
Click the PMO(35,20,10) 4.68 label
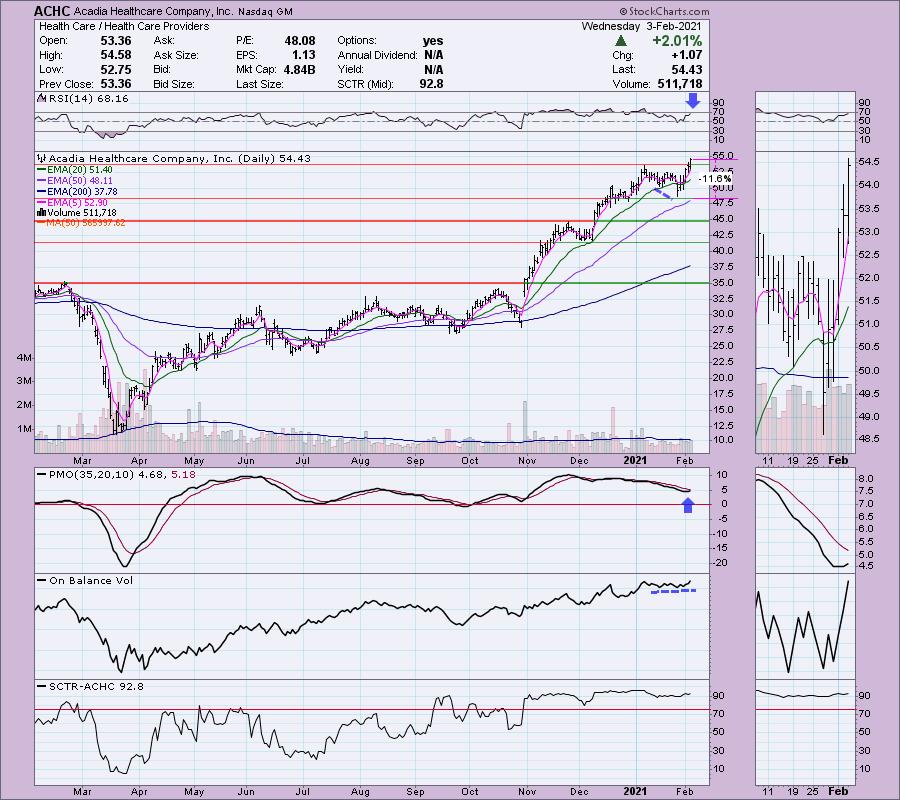108,475
